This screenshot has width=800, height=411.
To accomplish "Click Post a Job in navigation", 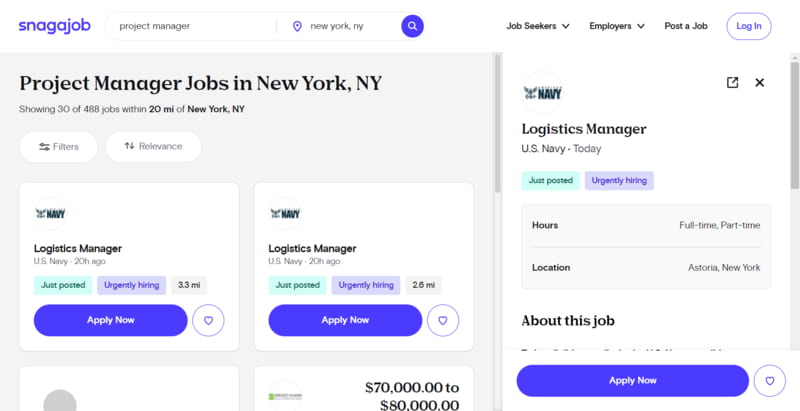I will click(686, 26).
